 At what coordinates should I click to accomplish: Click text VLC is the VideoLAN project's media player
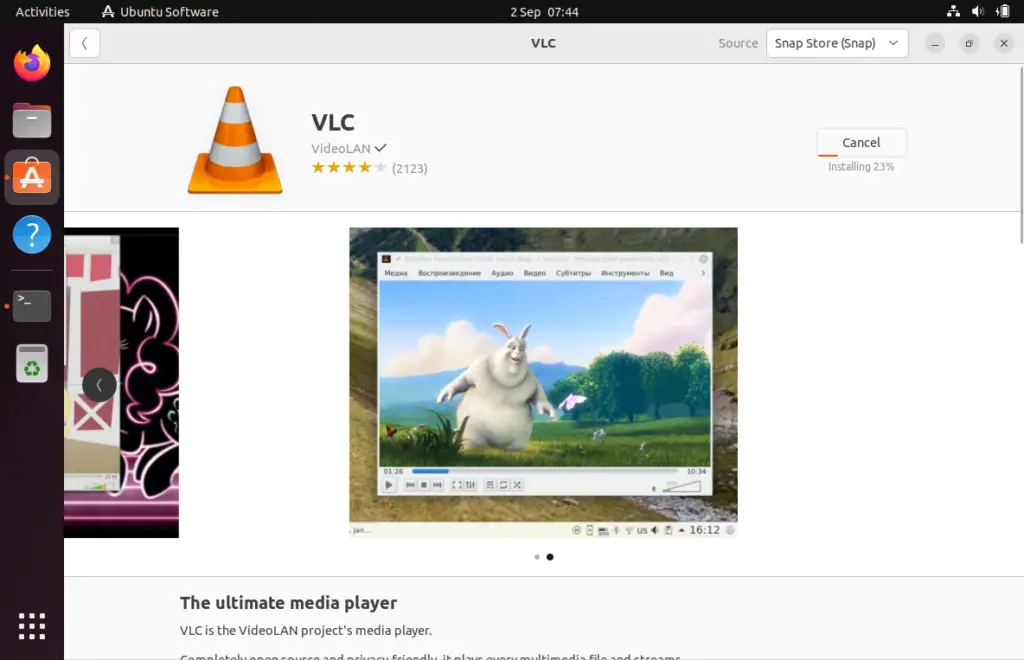306,631
